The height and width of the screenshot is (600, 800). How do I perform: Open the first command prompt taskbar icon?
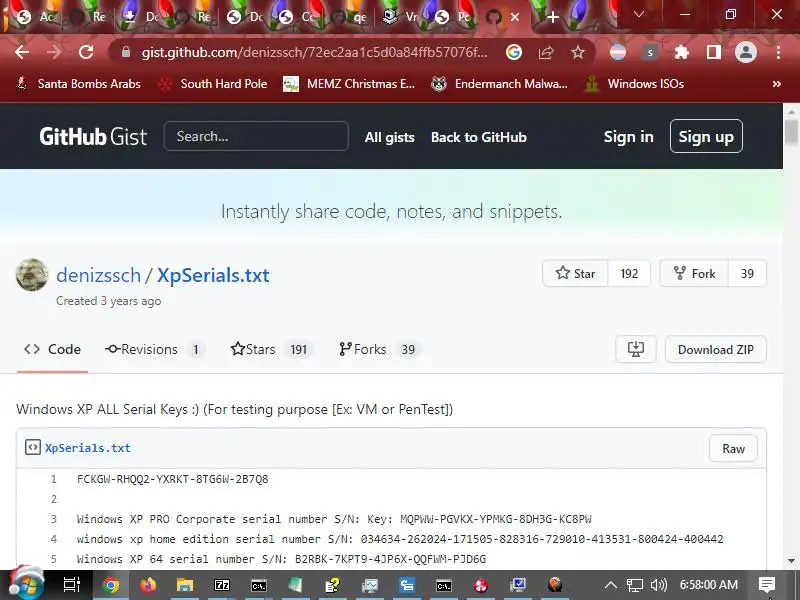pos(259,585)
